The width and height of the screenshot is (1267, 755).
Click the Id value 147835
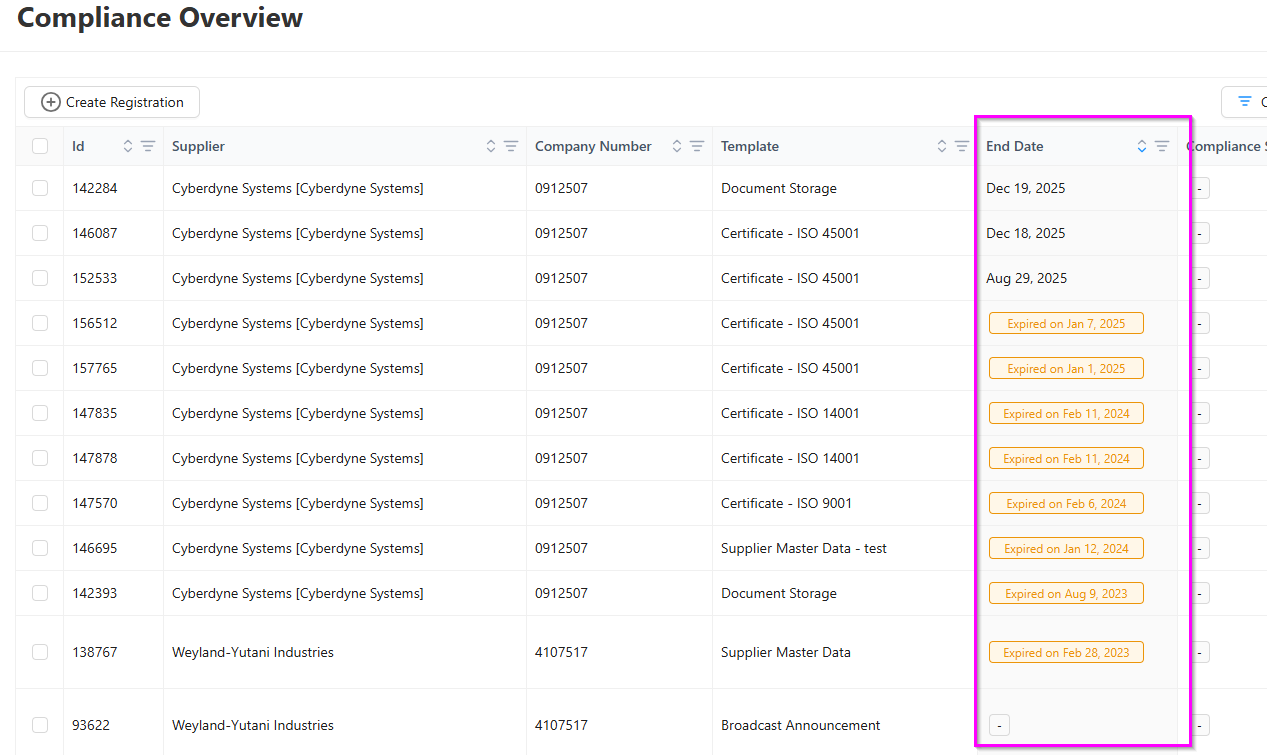click(x=94, y=413)
